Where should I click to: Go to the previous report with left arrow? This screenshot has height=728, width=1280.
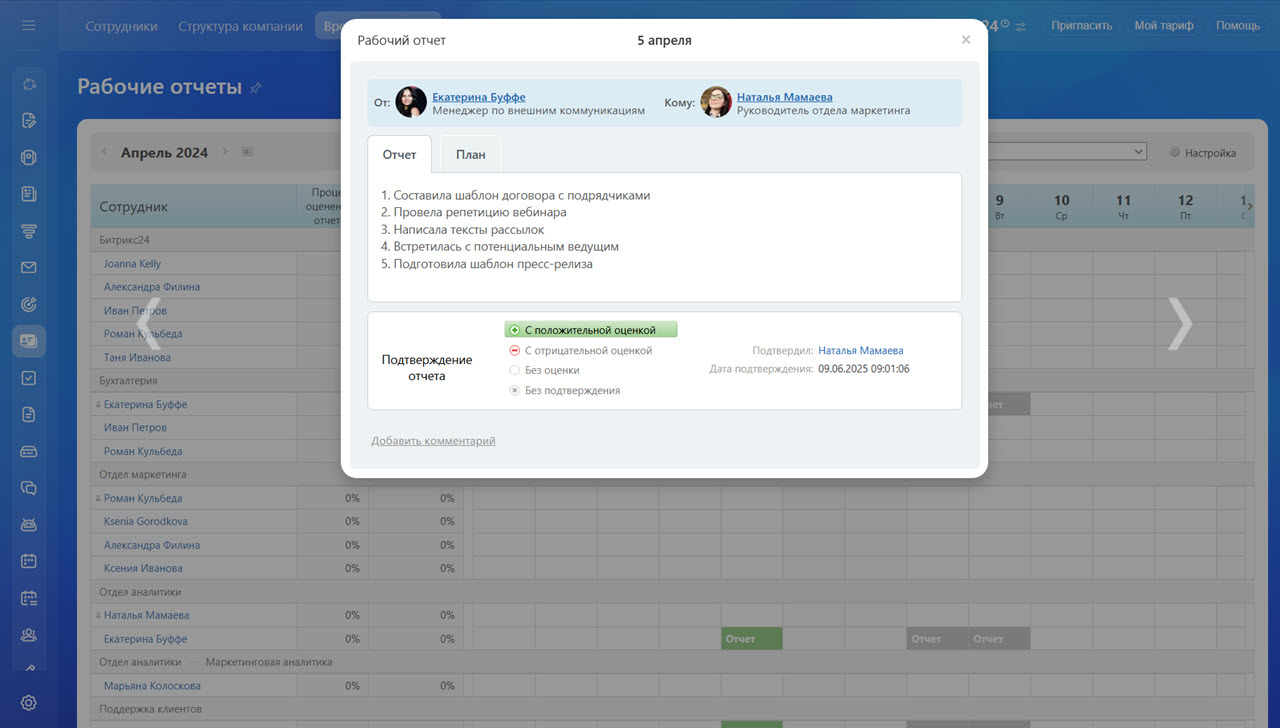click(x=152, y=324)
